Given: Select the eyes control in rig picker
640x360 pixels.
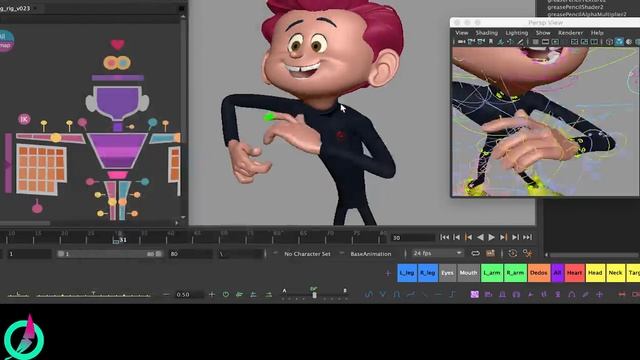Looking at the screenshot, I should tap(117, 63).
